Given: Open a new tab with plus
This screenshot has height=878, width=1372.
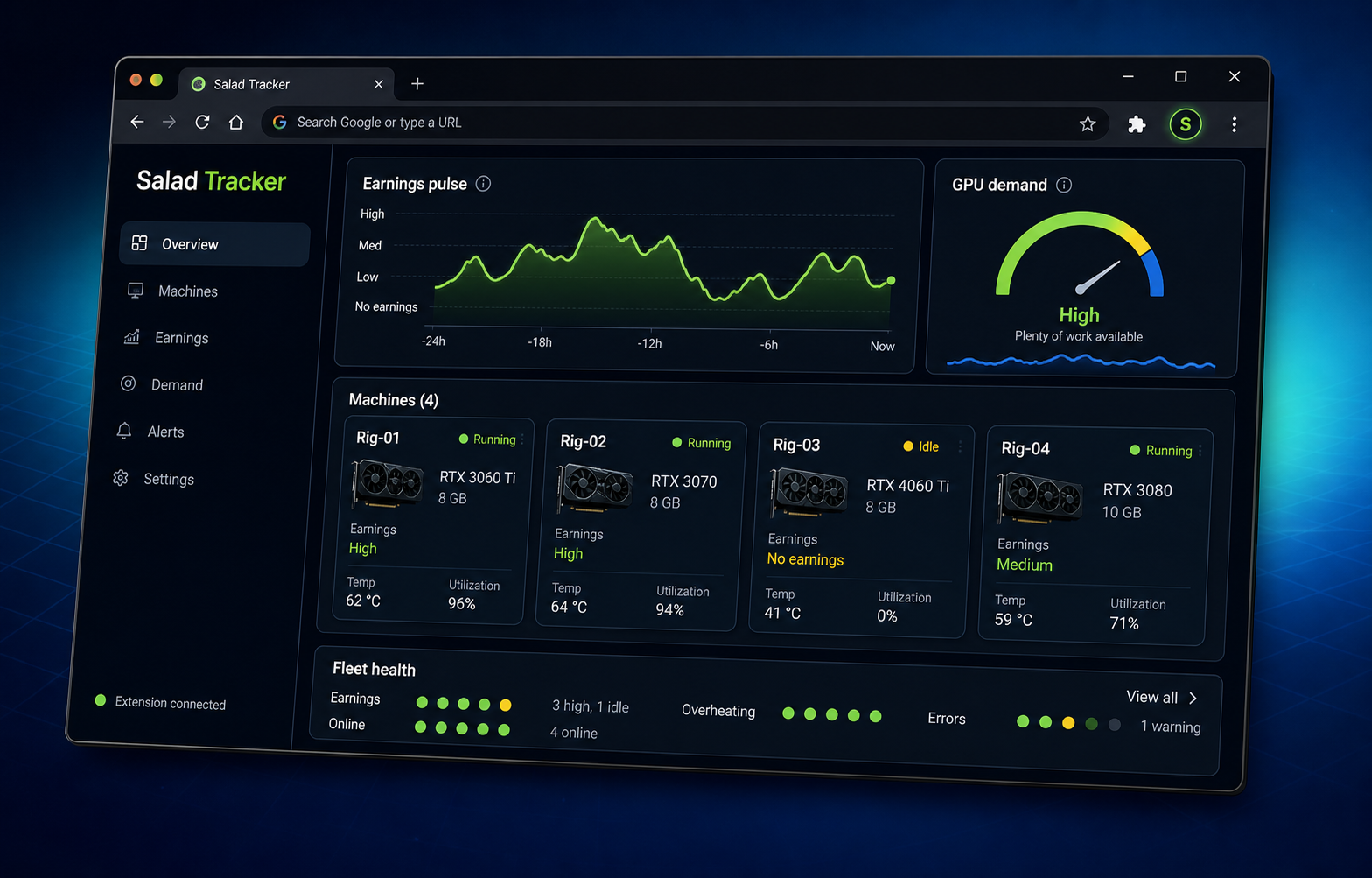Looking at the screenshot, I should tap(417, 84).
